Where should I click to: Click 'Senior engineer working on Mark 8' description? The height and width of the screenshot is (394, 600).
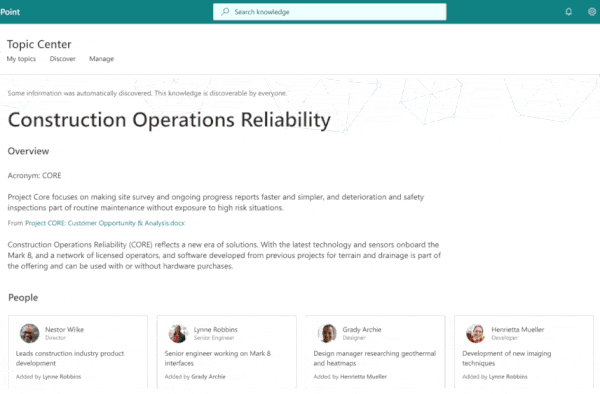pyautogui.click(x=218, y=358)
